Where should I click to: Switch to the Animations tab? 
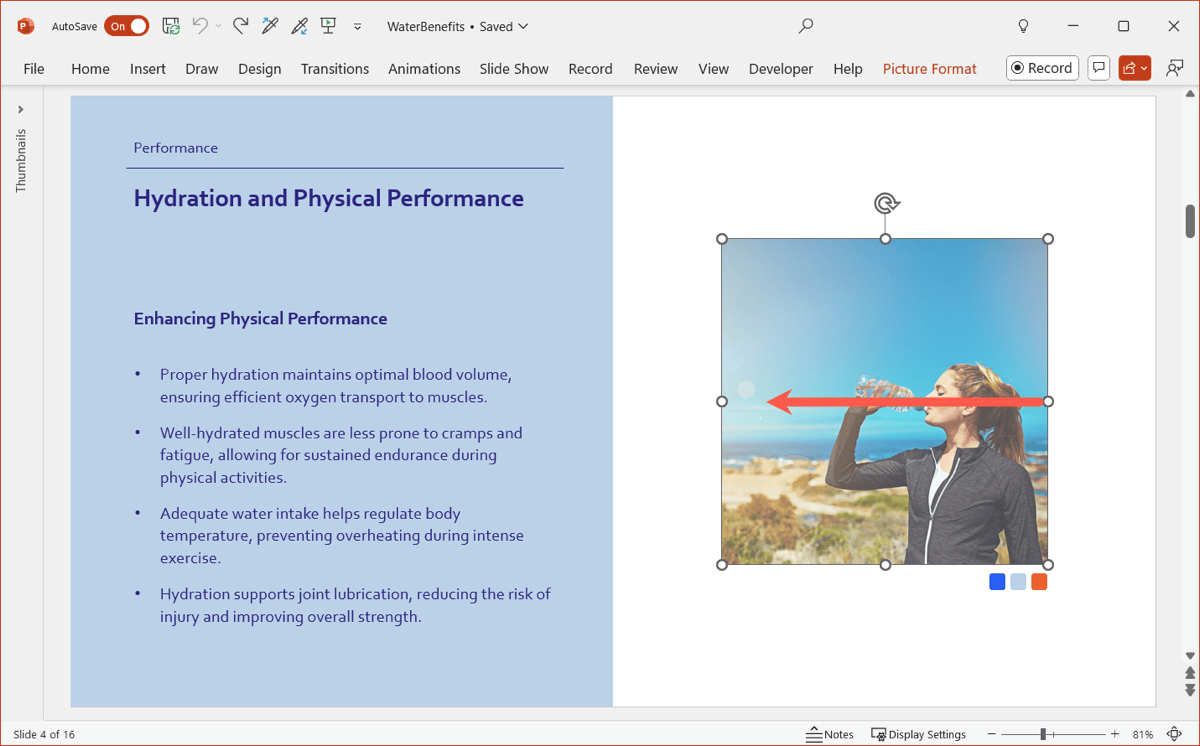(425, 69)
